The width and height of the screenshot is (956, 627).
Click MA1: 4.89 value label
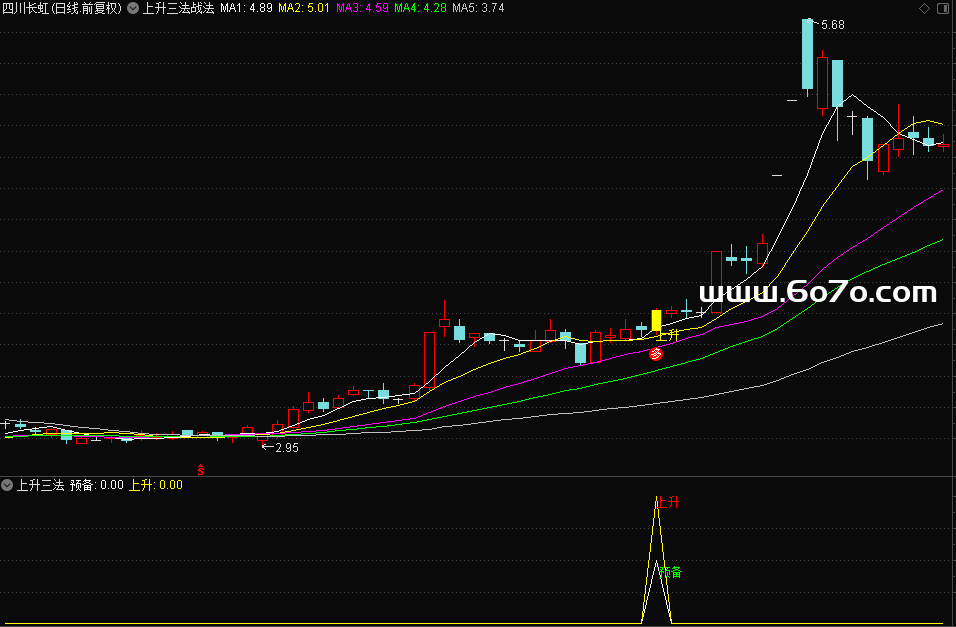click(x=246, y=8)
